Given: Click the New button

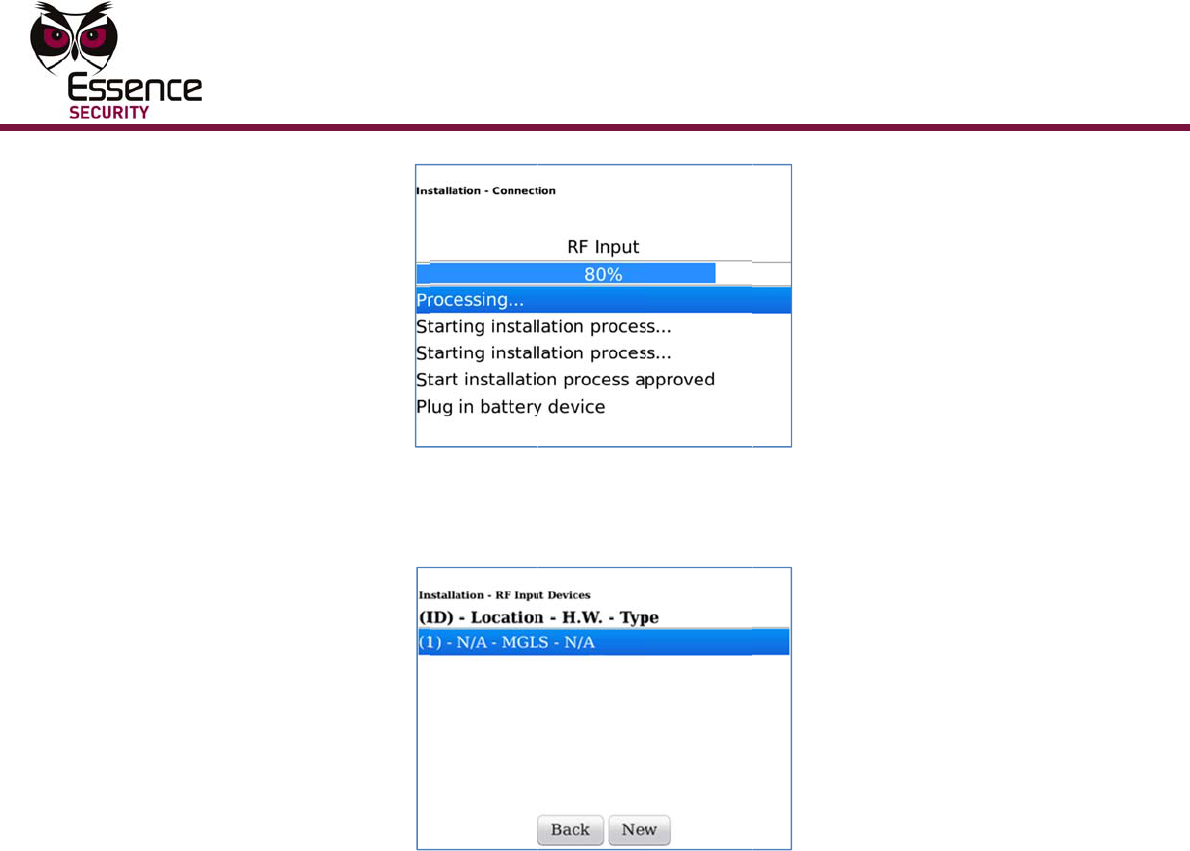Looking at the screenshot, I should coord(639,830).
